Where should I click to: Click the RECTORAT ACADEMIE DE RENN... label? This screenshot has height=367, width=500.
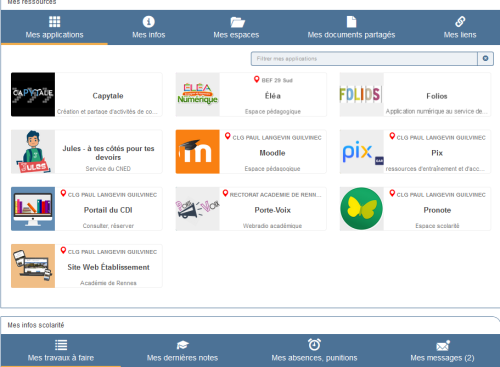pyautogui.click(x=275, y=195)
